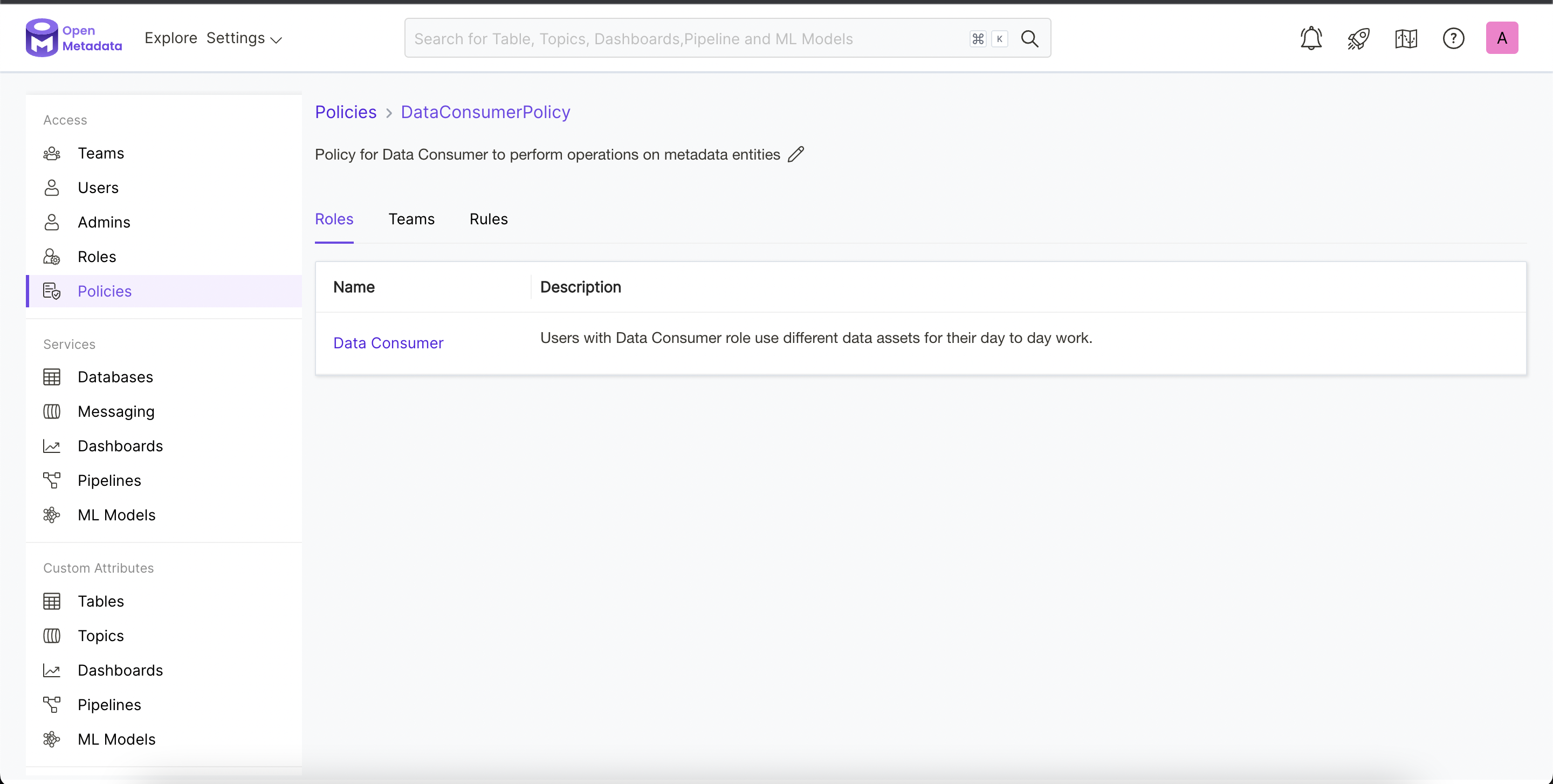Screen dimensions: 1553x784
Task: Open the help question mark icon
Action: click(x=1453, y=39)
